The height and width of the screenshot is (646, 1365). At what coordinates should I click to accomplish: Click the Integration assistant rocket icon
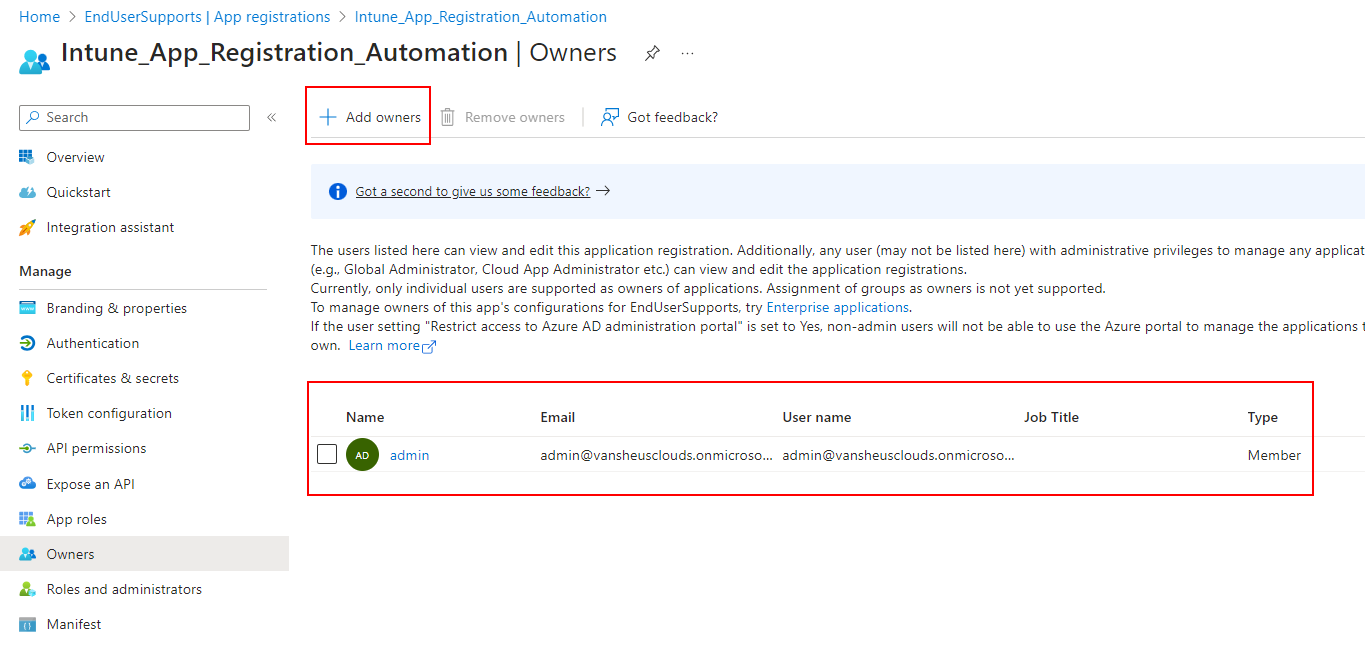(x=27, y=227)
